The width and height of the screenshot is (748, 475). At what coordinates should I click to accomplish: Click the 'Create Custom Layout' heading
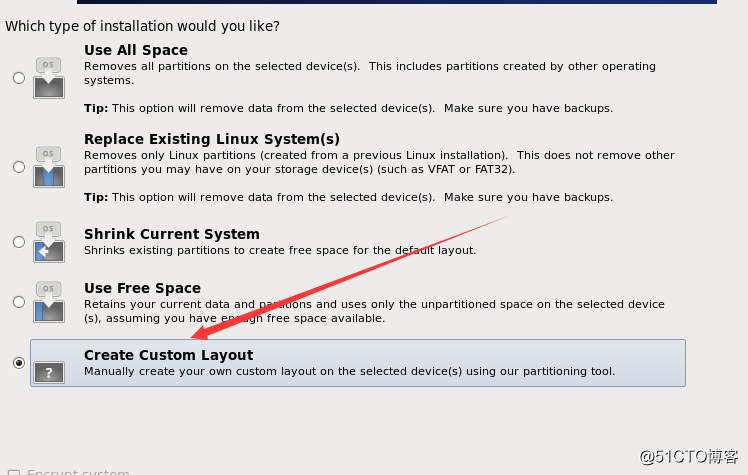tap(168, 355)
